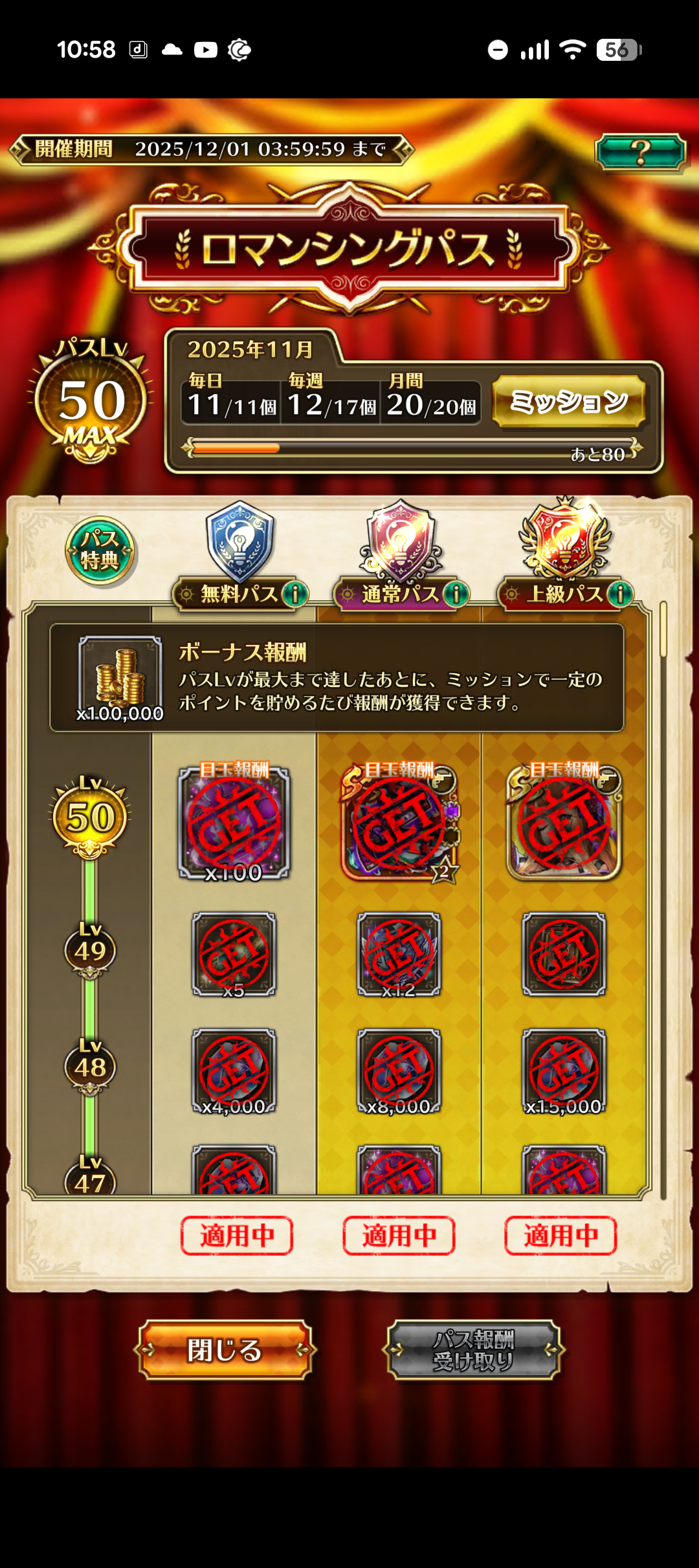Tap the Lv 48 上級パス x15,000 reward

coord(564,1071)
